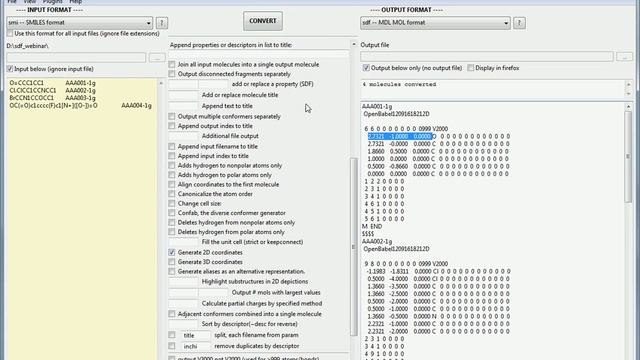Image resolution: width=640 pixels, height=360 pixels.
Task: Click the 'Append text to title' input field
Action: tap(183, 106)
